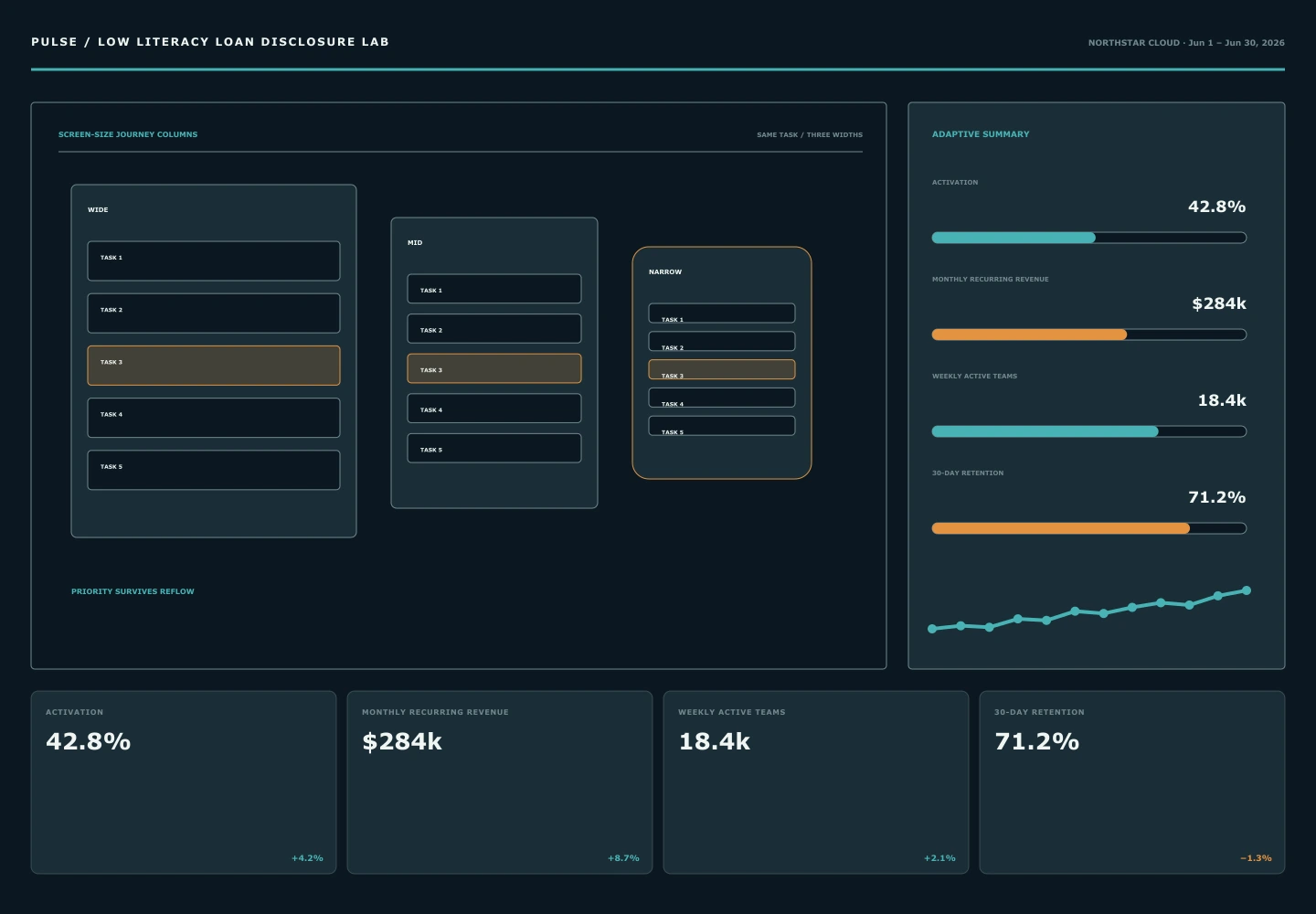
Task: Click the "SAME TASK / THREE WIDTHS" label
Action: tap(810, 135)
